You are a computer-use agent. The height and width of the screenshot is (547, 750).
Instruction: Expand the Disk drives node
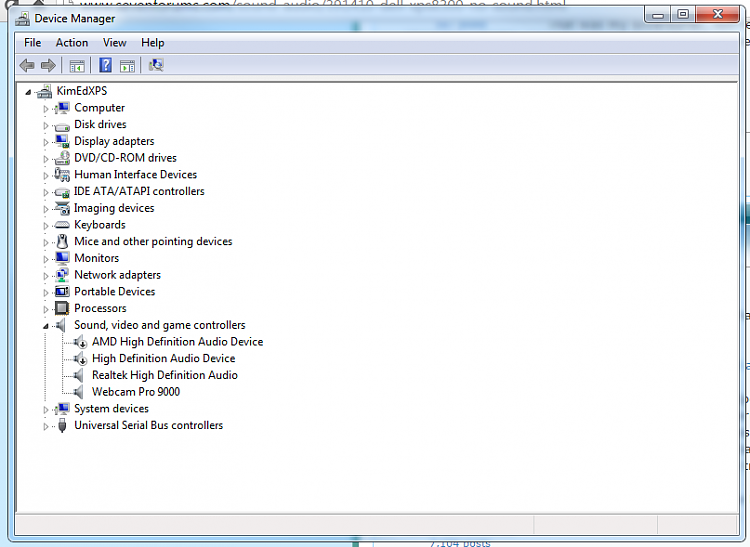[46, 126]
